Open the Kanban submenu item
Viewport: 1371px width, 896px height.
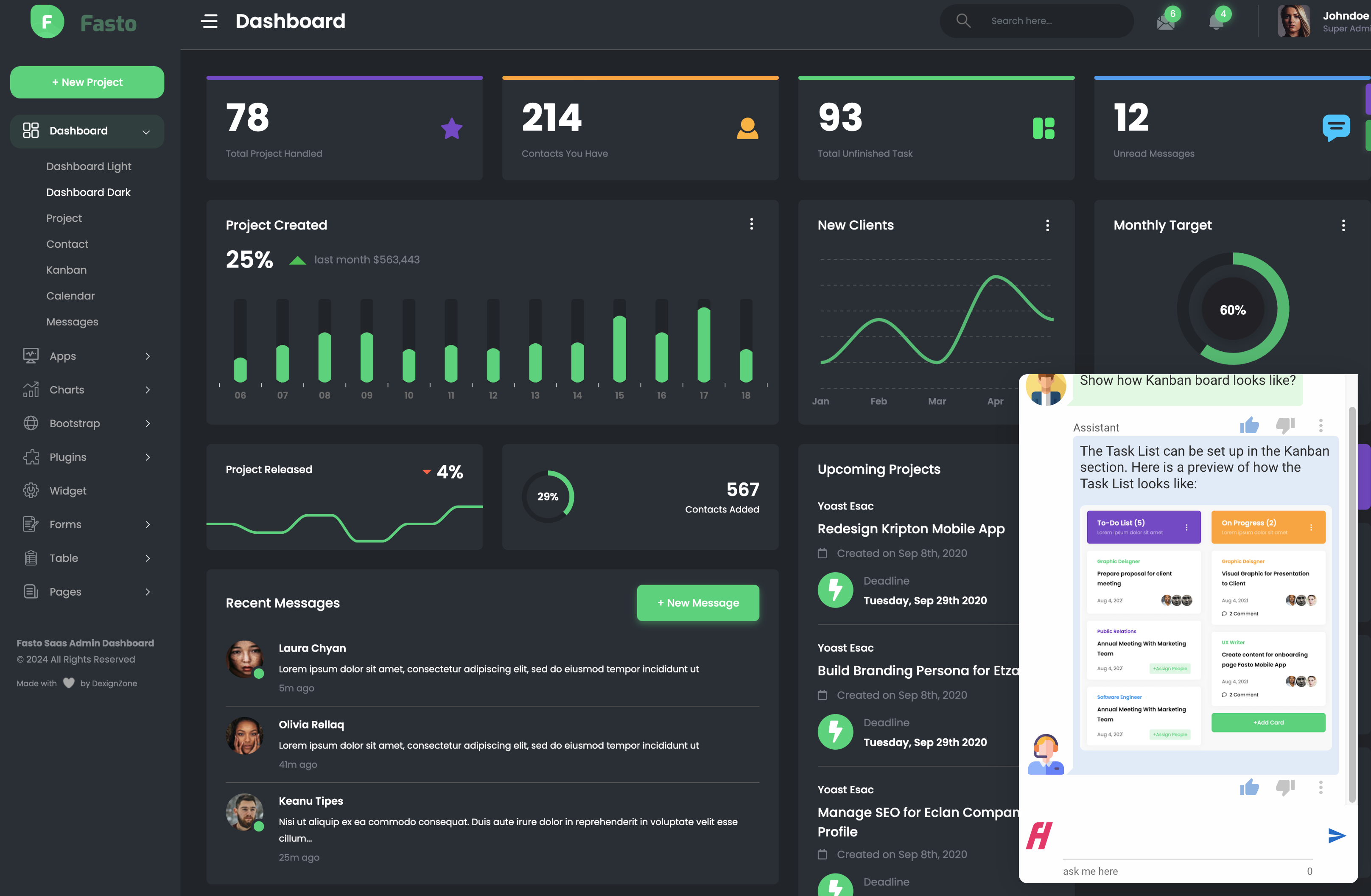(x=66, y=270)
